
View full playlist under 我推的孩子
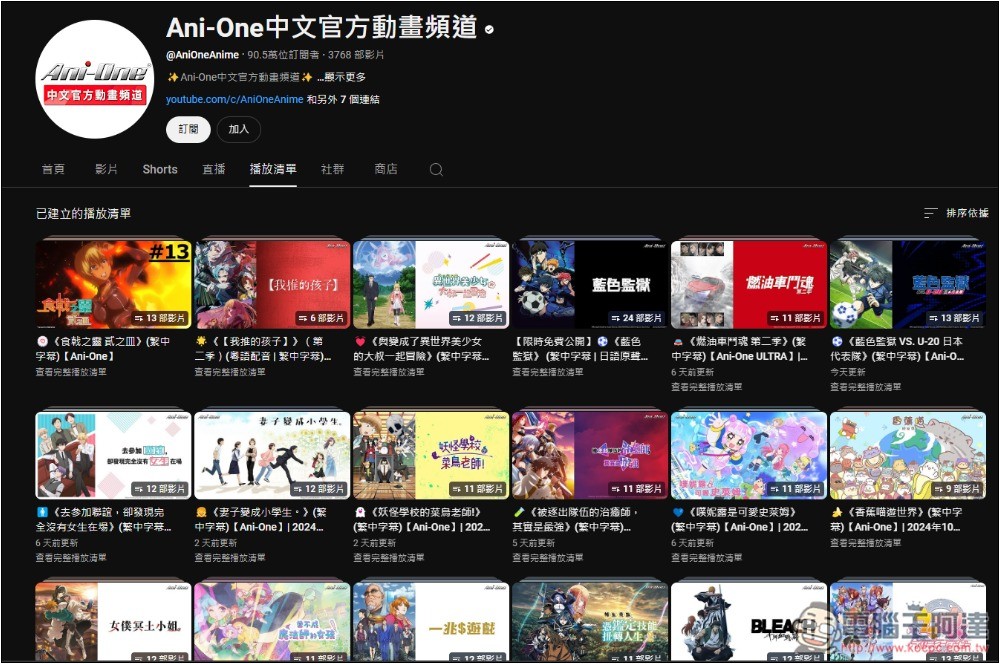click(x=230, y=372)
